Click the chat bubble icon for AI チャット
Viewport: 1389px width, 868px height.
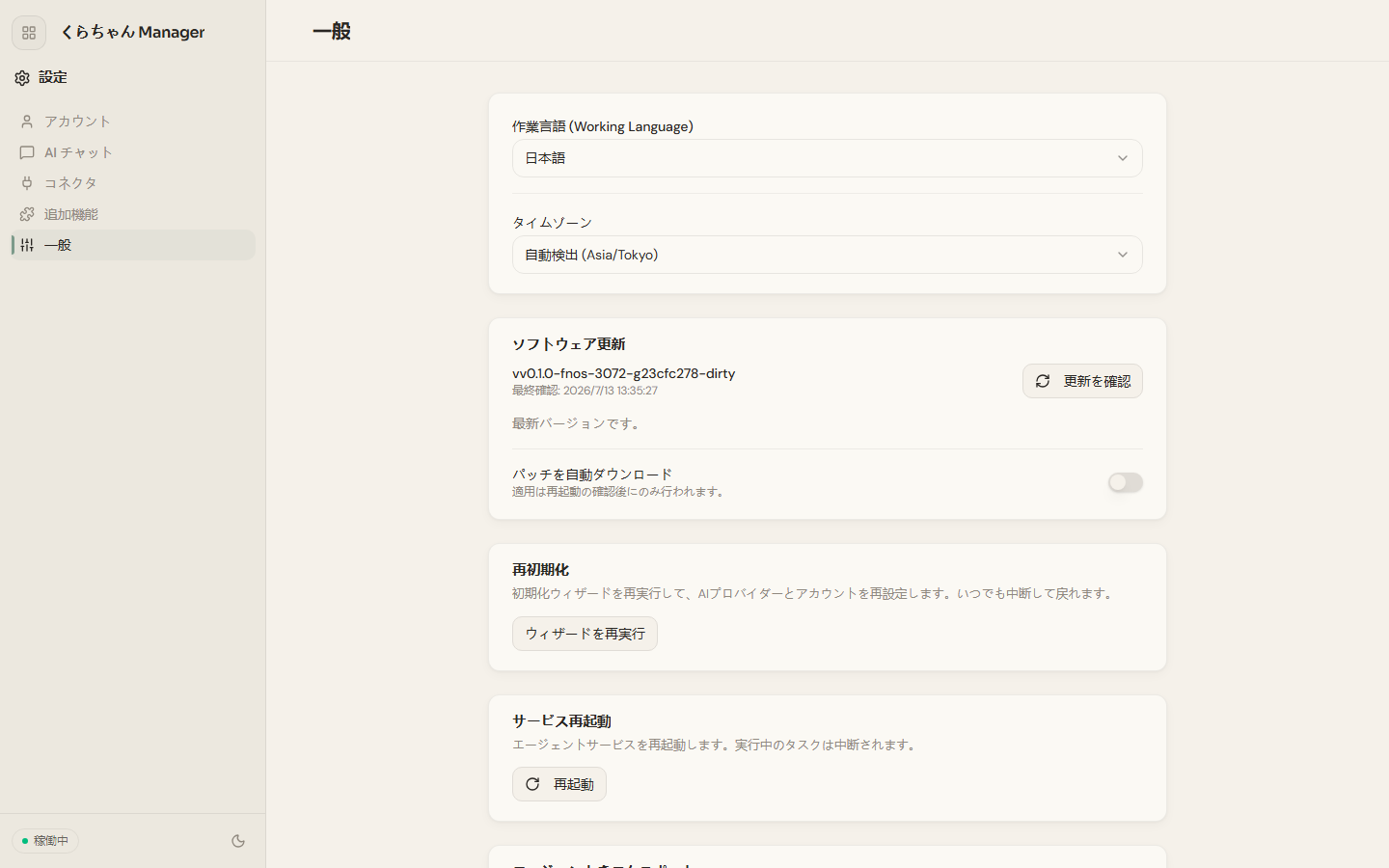pos(27,152)
